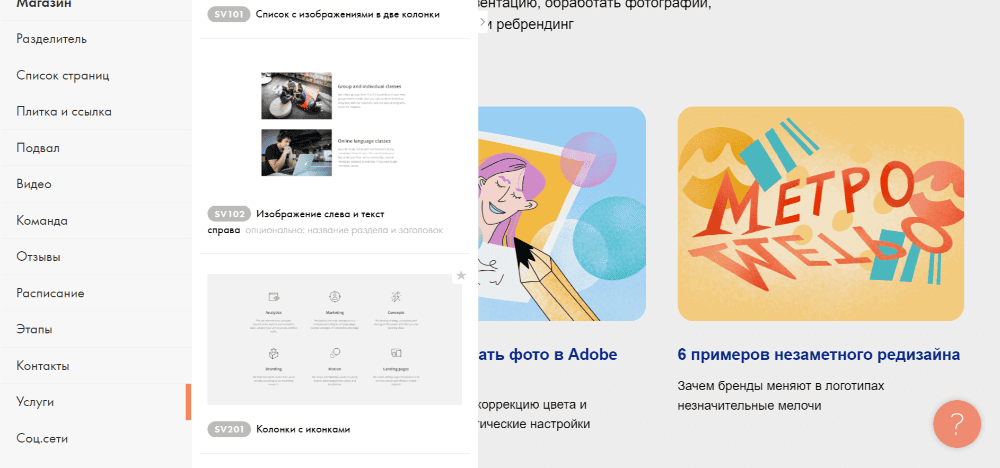
Task: Click the SV201 block code badge
Action: 229,430
